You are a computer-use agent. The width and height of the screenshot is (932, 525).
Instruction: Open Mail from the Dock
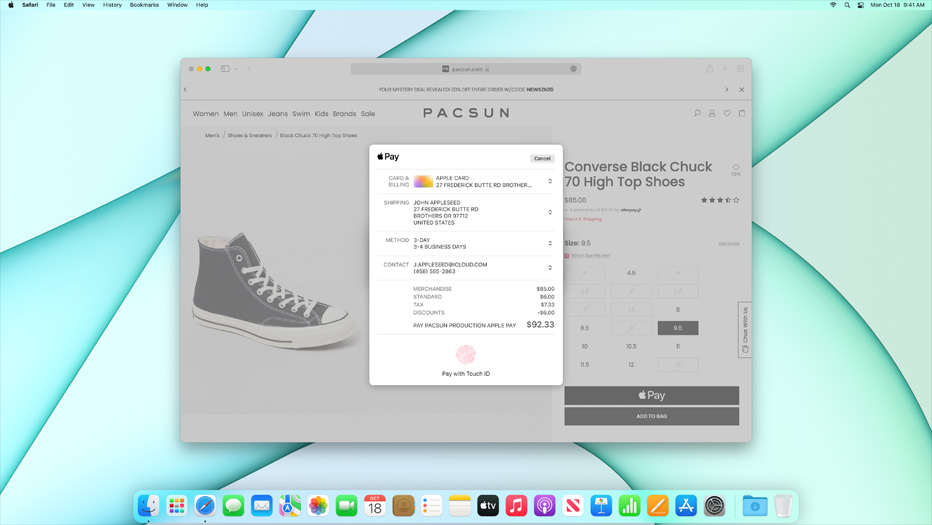pyautogui.click(x=262, y=506)
